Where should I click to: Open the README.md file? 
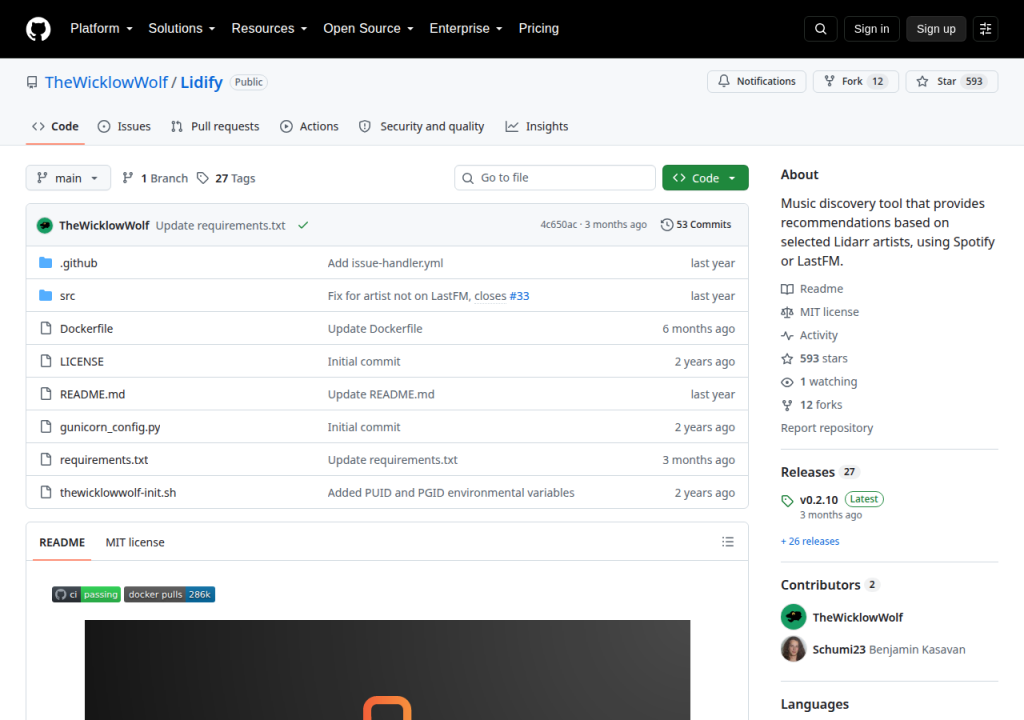tap(92, 394)
